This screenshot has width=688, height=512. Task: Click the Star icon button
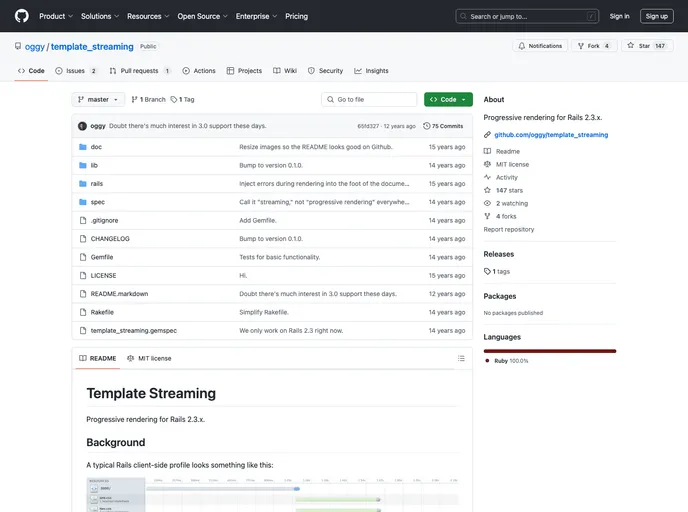pyautogui.click(x=646, y=46)
